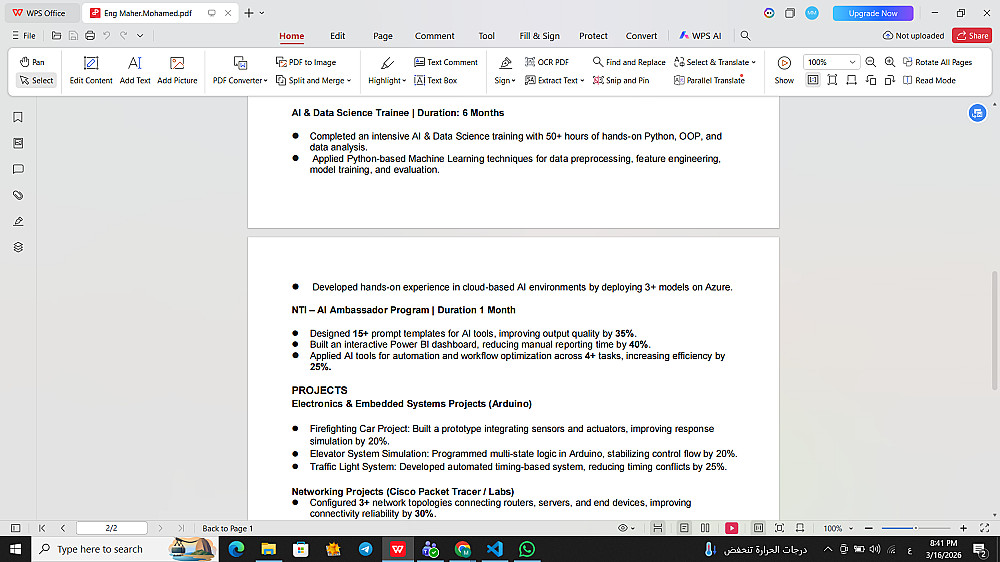Open the Protect tab
Screen dimensions: 1000x562
593,36
